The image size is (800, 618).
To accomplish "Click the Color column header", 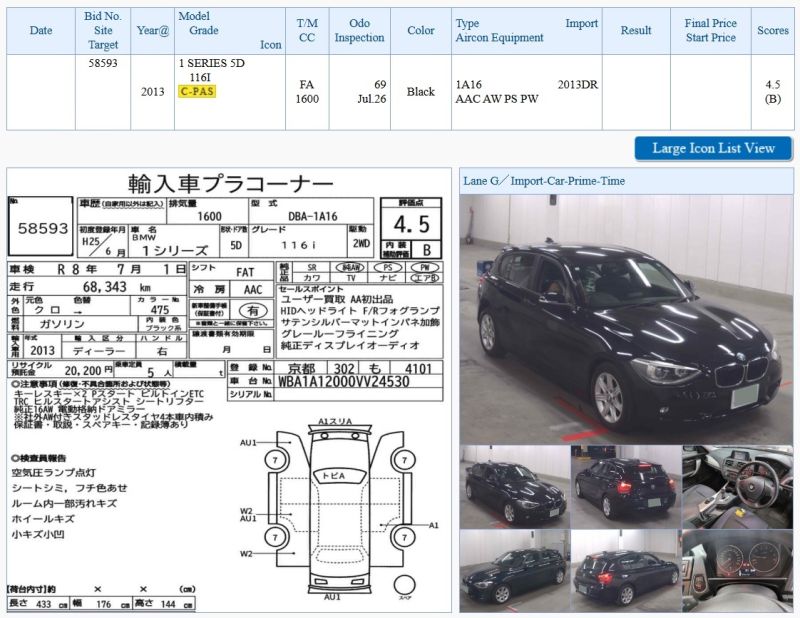I will [421, 30].
